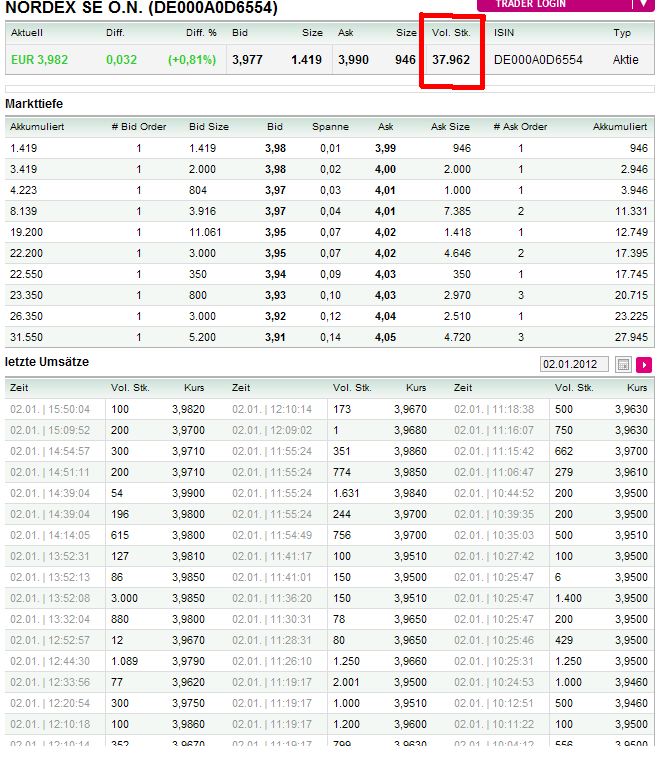This screenshot has height=762, width=665.
Task: Click trade price 3,9610 at 11:06:47
Action: point(631,472)
